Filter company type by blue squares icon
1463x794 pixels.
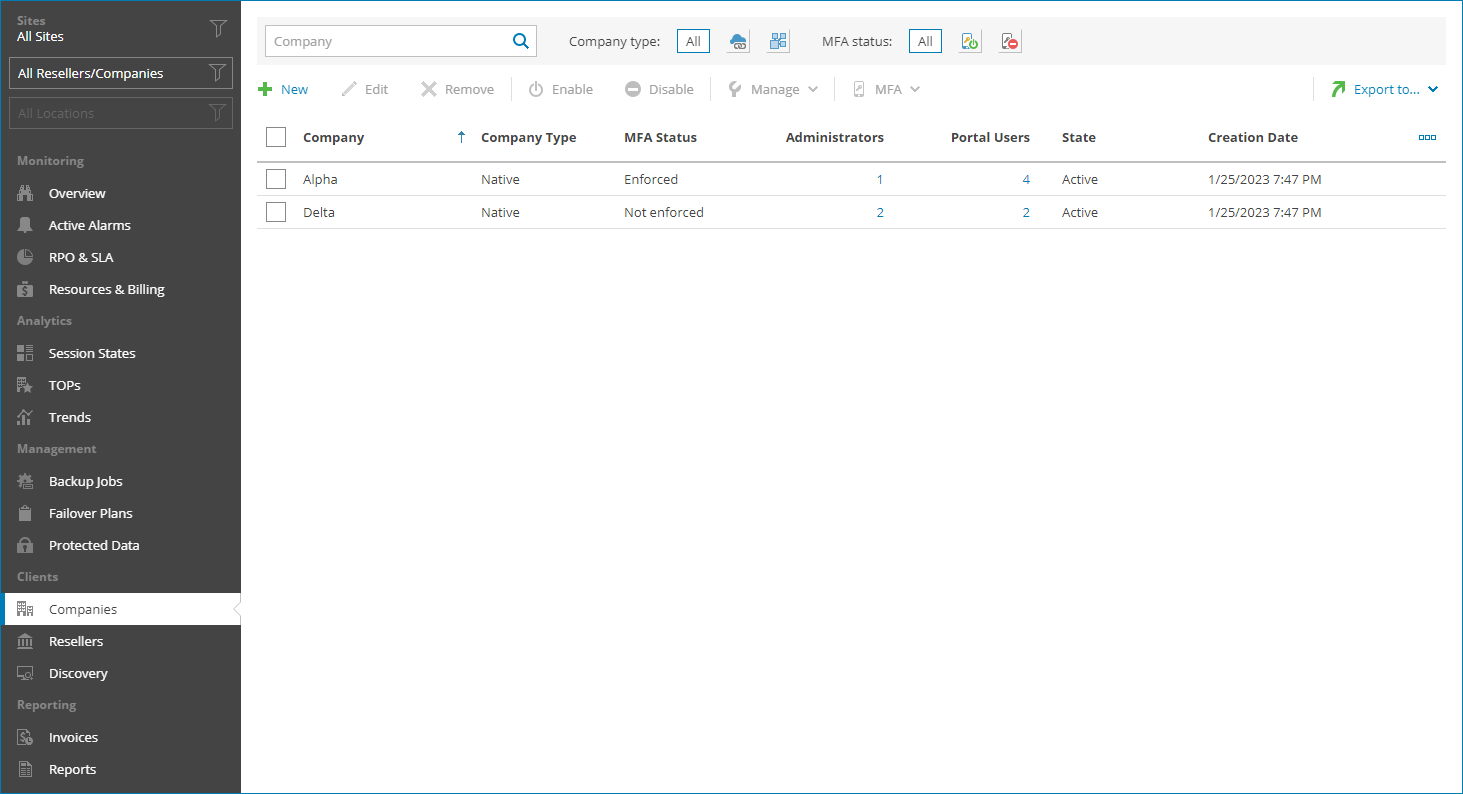click(x=778, y=41)
